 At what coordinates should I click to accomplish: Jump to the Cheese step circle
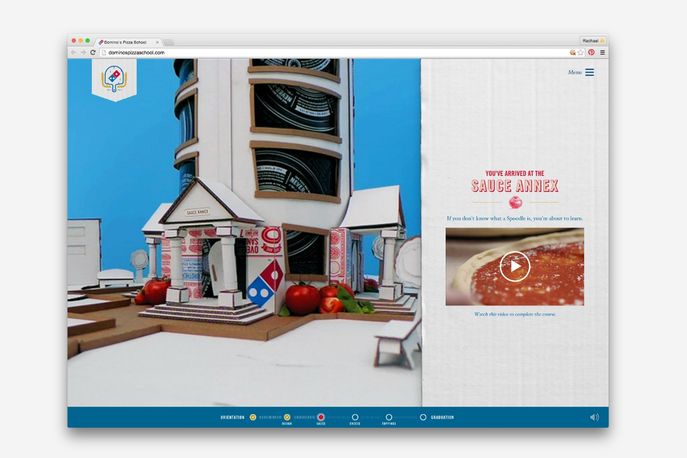click(x=355, y=417)
